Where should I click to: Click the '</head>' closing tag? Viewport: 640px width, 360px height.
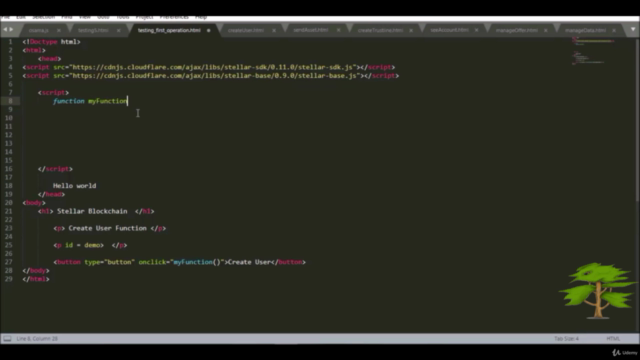click(51, 194)
